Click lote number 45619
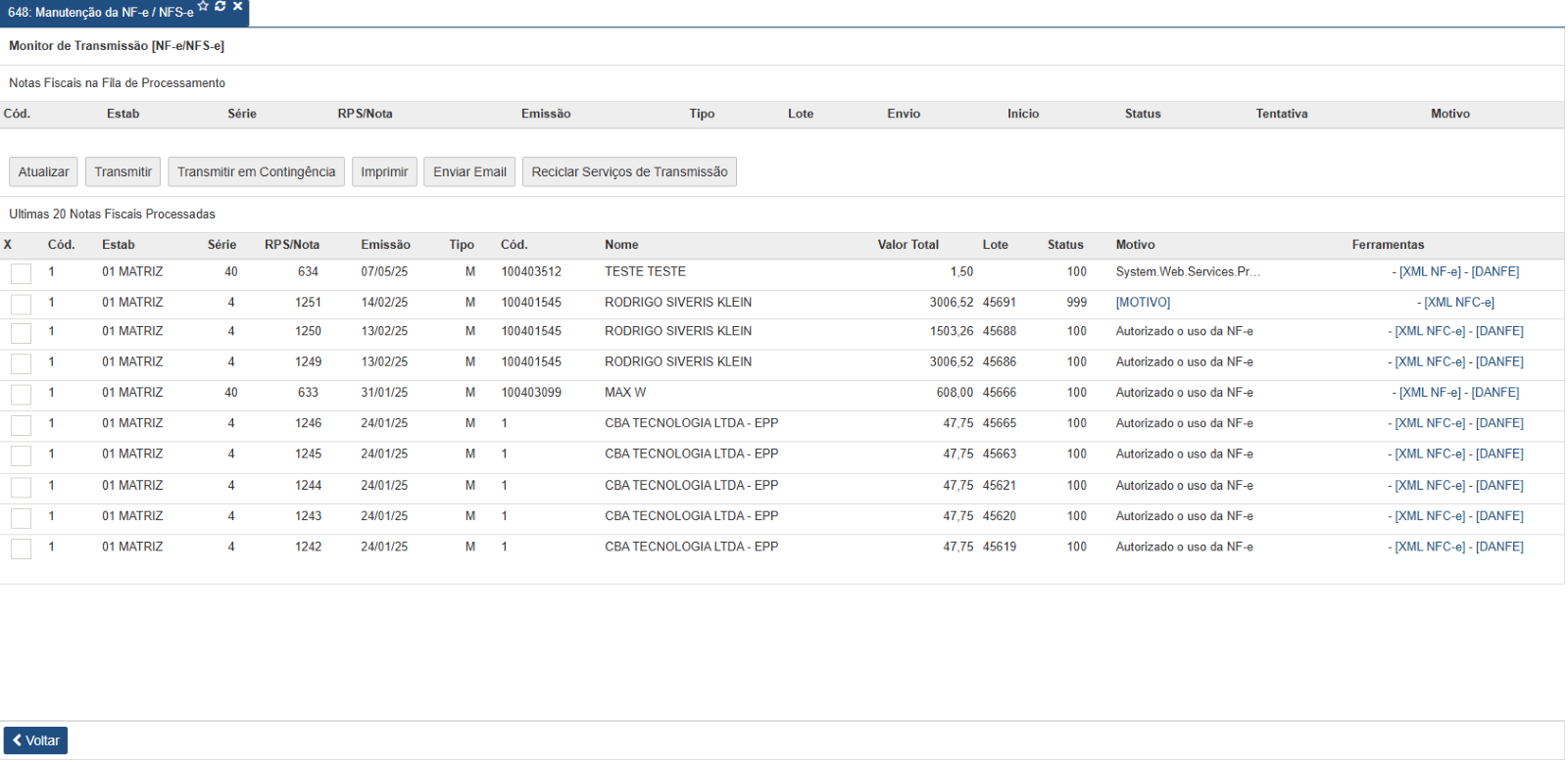This screenshot has height=762, width=1568. 1000,548
